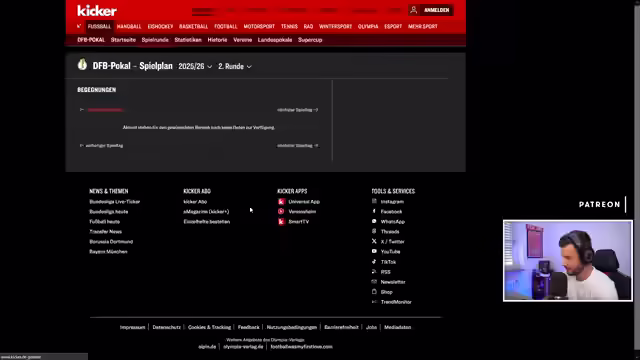Open the Bundesliga Live-Ticker link
The height and width of the screenshot is (360, 640).
[115, 202]
